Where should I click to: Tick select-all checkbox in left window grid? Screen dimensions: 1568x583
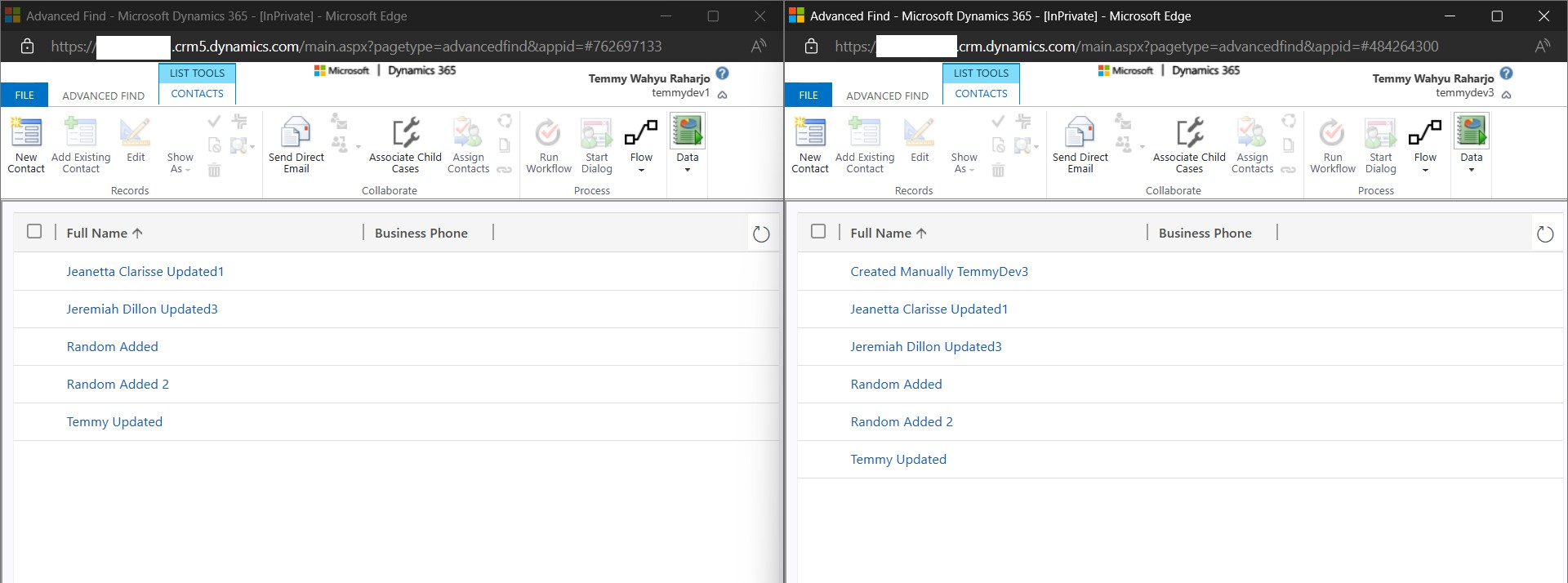(x=34, y=231)
